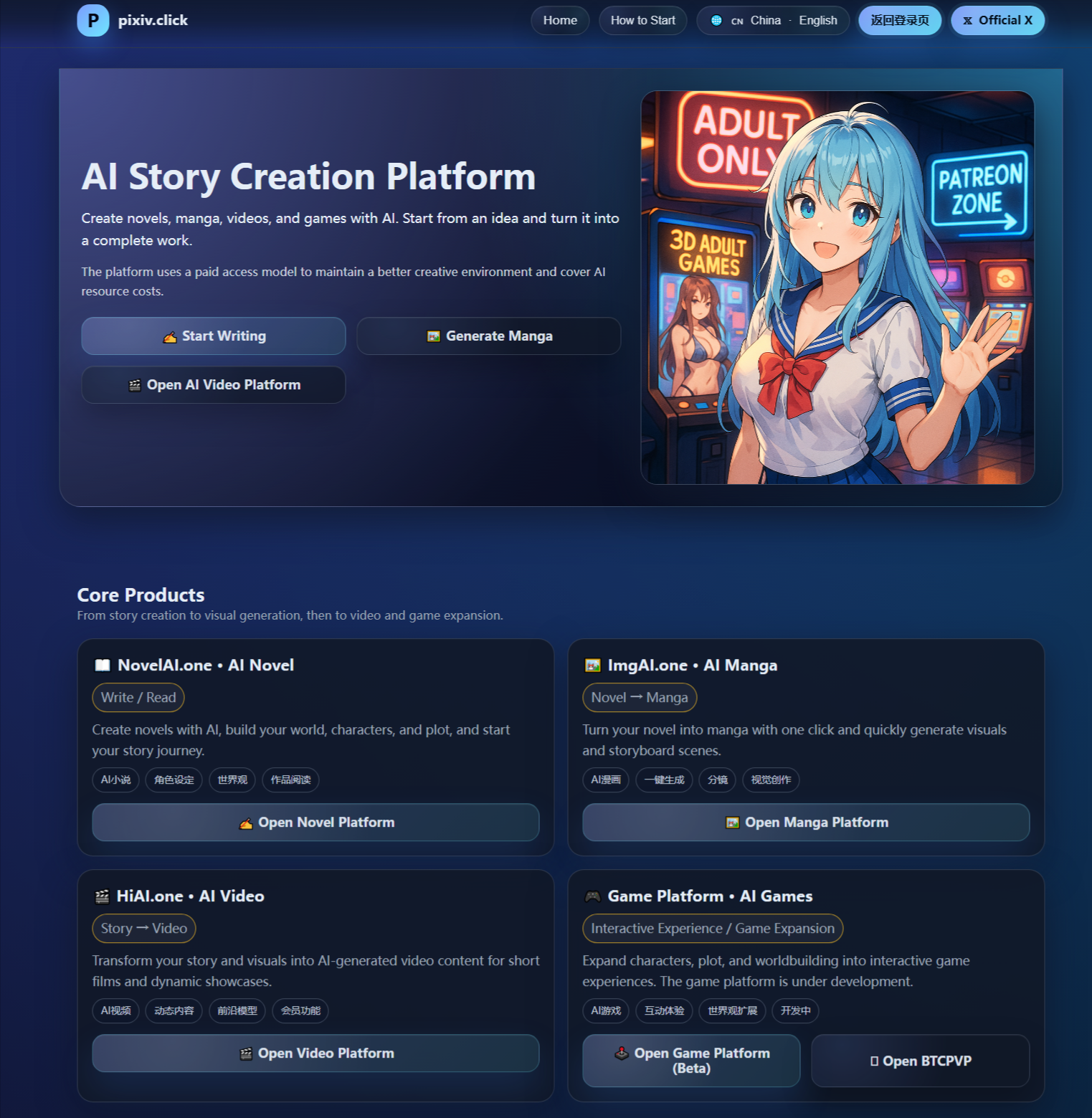Click the picture icon beside ImgAI.one heading
This screenshot has width=1092, height=1118.
(593, 665)
